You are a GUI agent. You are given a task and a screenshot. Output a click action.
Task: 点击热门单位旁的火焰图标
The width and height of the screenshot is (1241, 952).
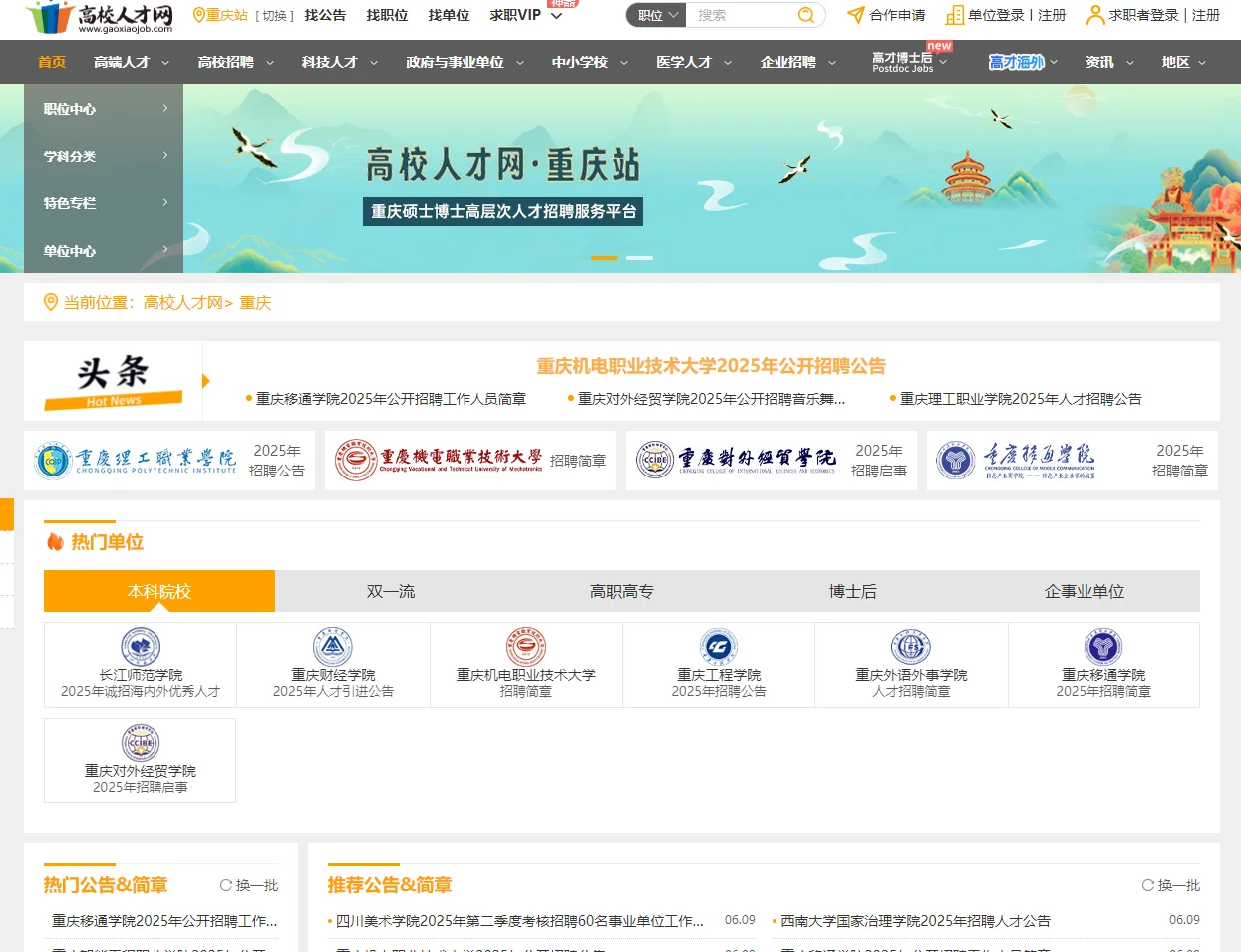point(55,541)
